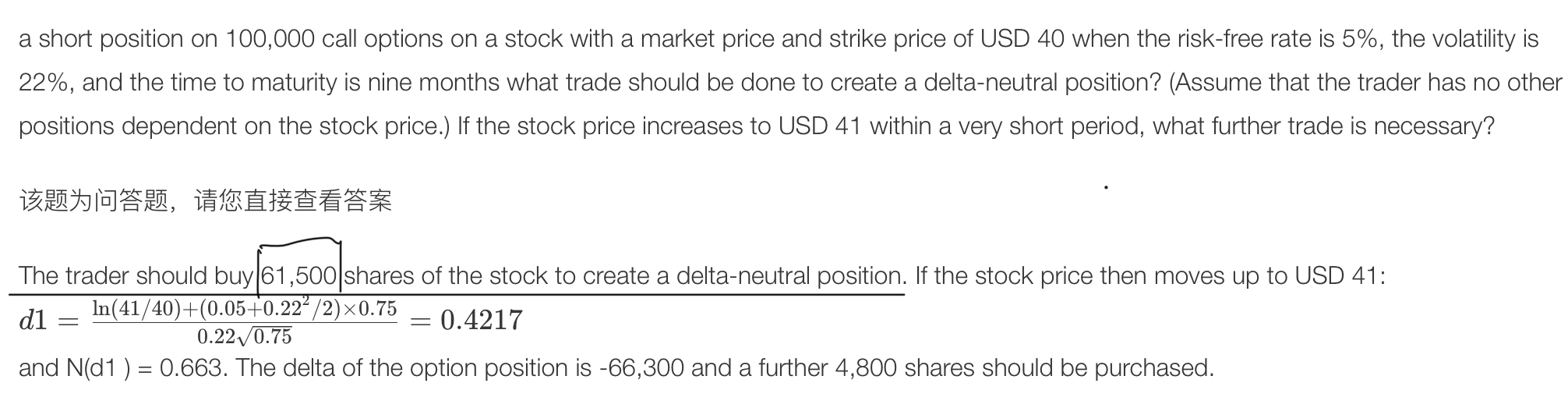Click the hand-drawn bracket above 61,500
Screen dimensions: 1568x415
coord(299,243)
